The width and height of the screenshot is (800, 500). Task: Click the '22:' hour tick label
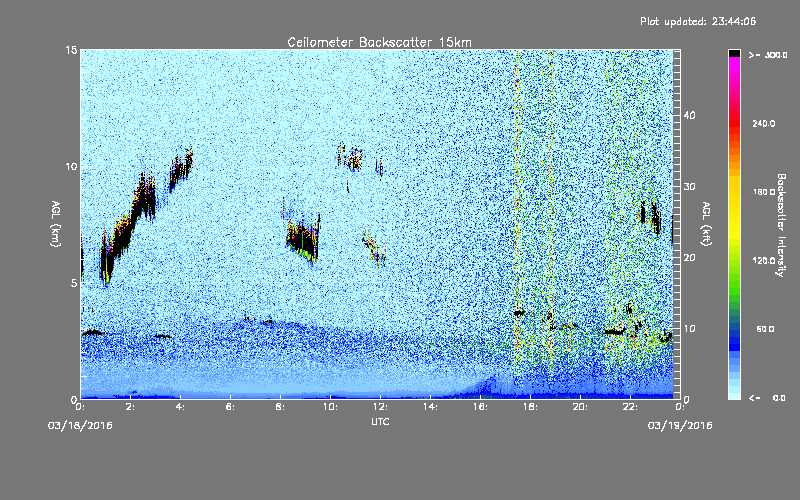(x=631, y=407)
